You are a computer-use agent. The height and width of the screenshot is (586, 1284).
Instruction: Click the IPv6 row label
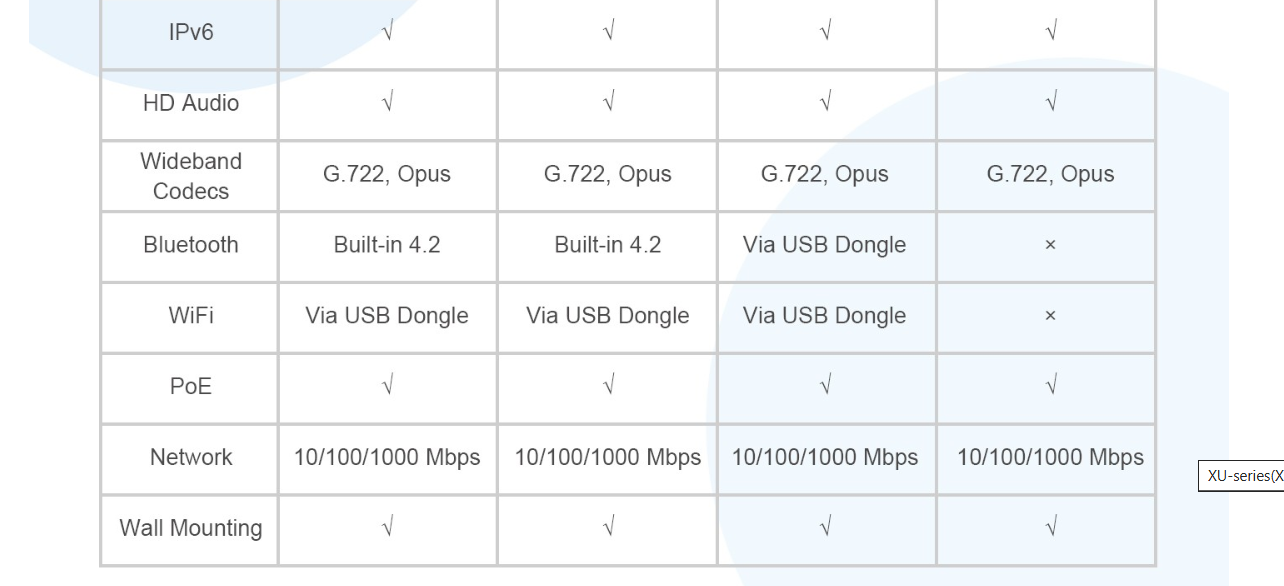pos(190,32)
